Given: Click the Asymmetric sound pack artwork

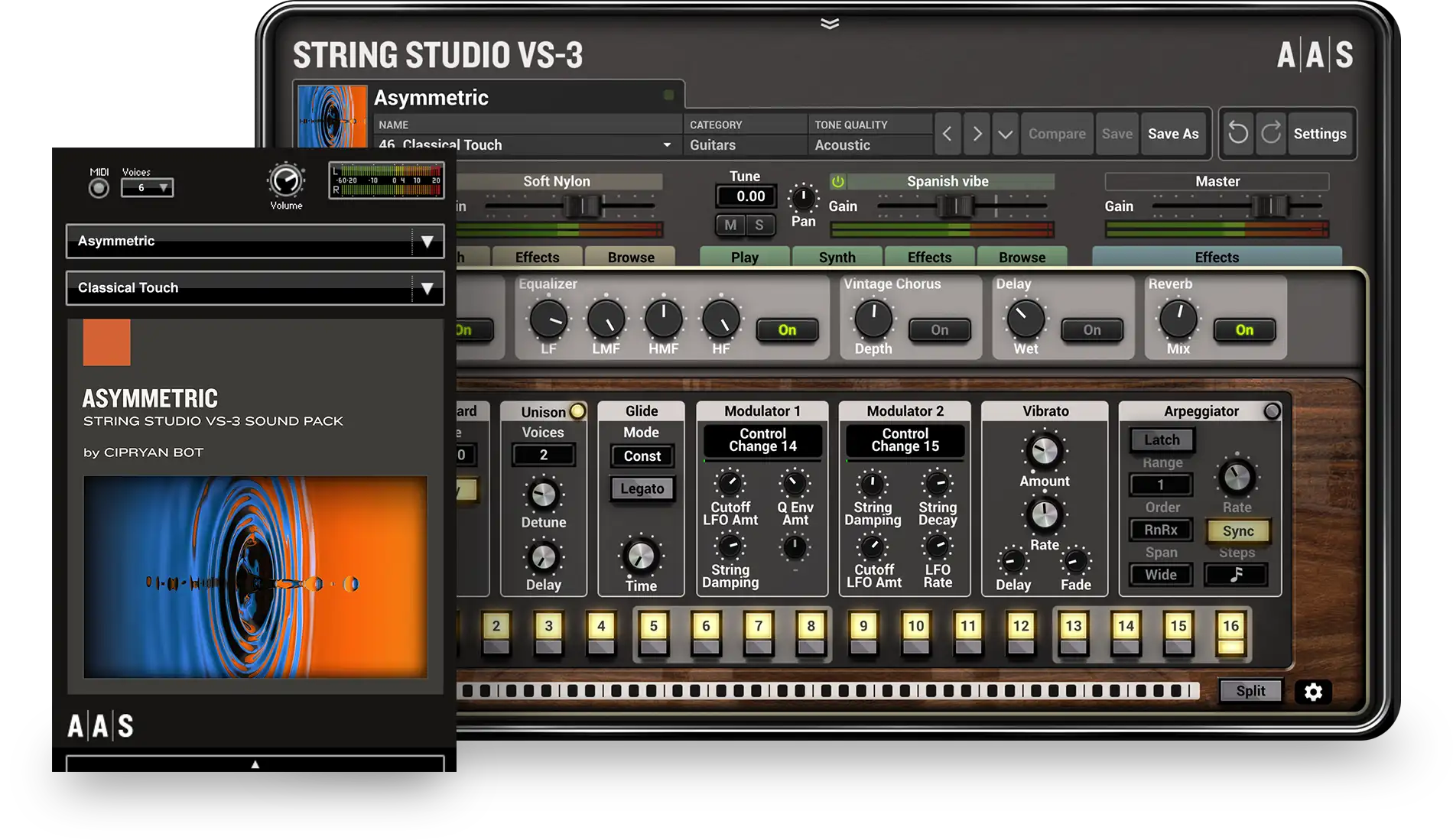Looking at the screenshot, I should tap(255, 577).
